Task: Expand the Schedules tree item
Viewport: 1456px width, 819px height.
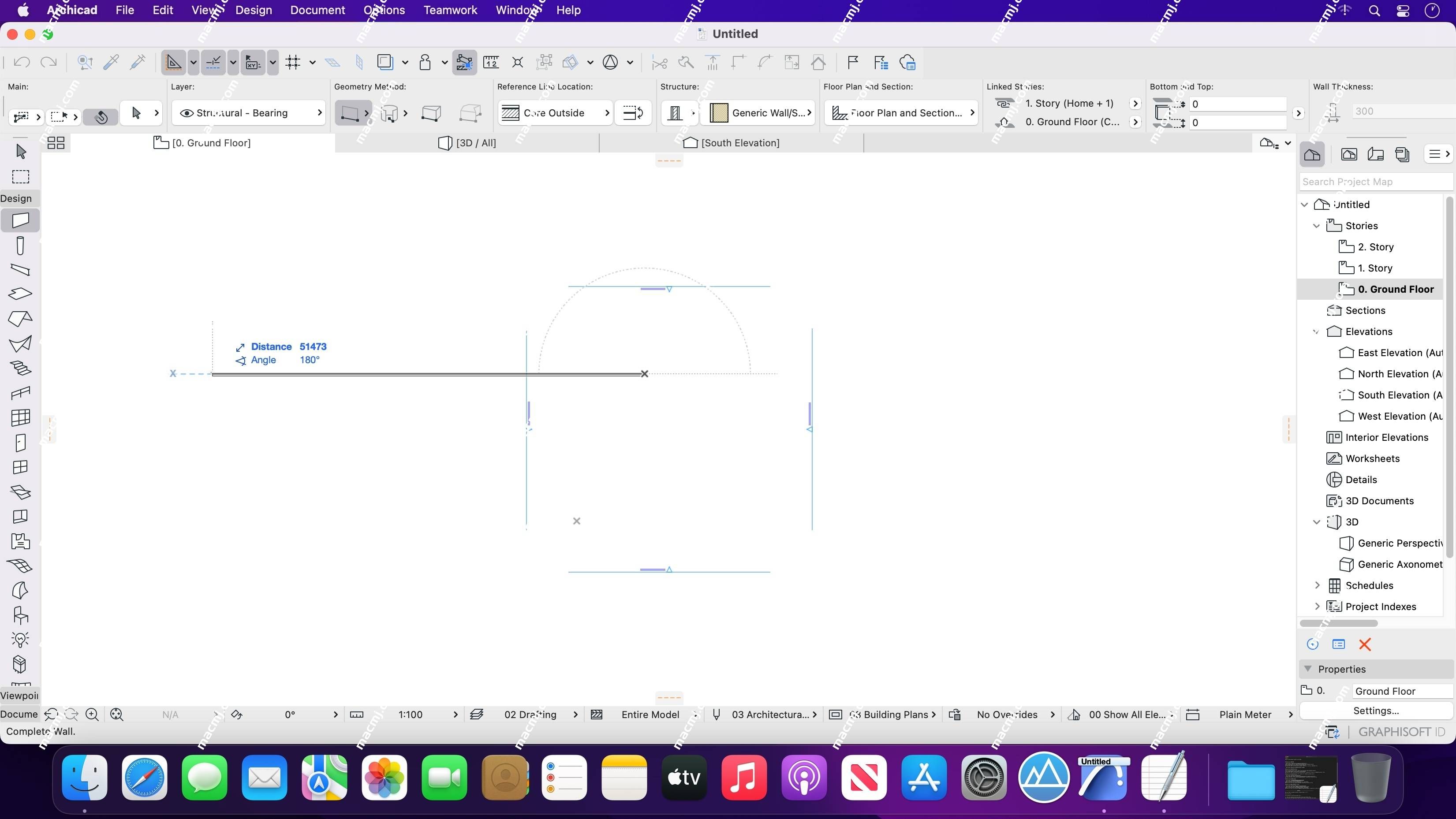Action: click(1318, 585)
